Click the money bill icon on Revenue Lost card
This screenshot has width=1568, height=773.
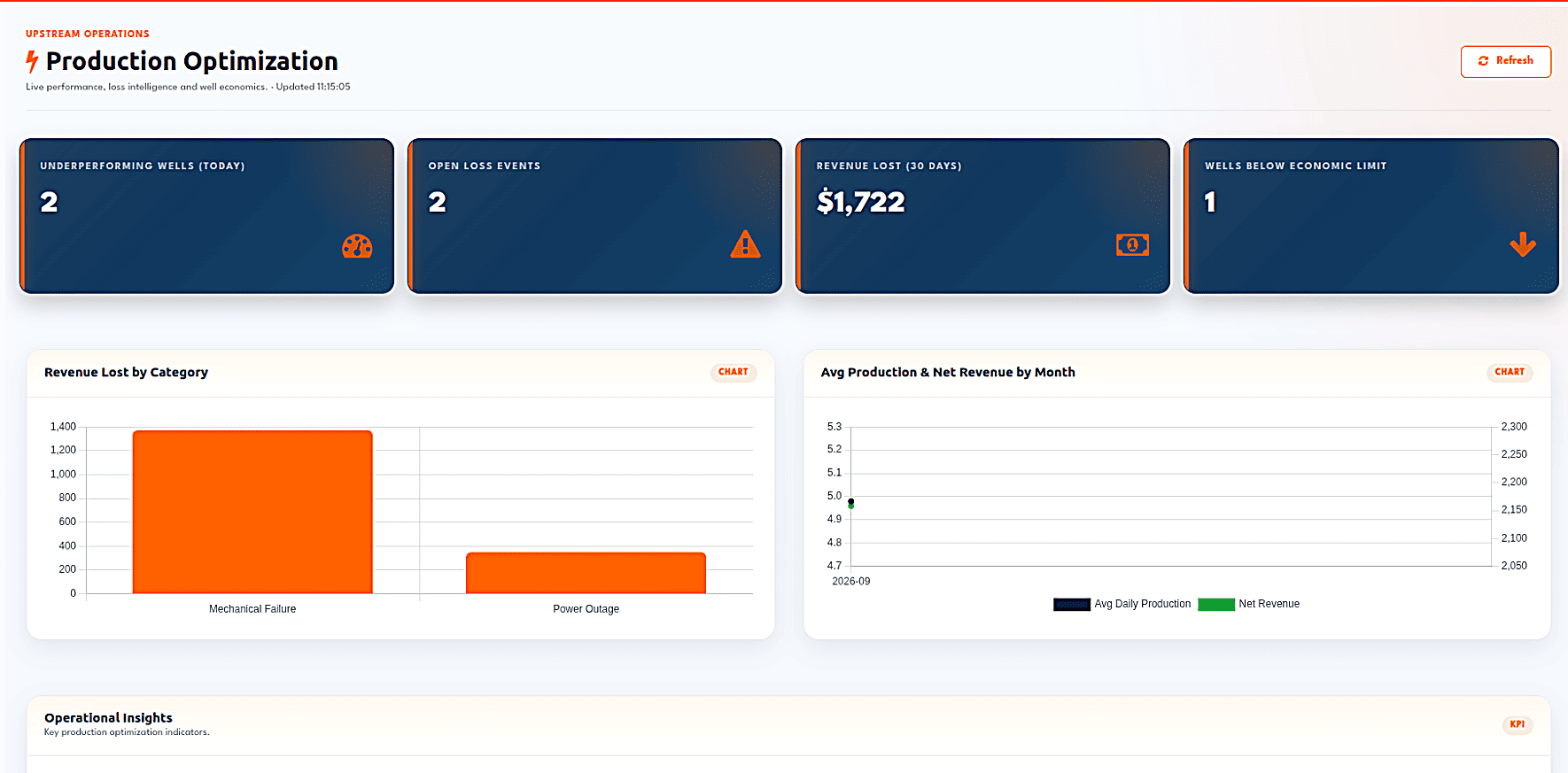(x=1132, y=245)
